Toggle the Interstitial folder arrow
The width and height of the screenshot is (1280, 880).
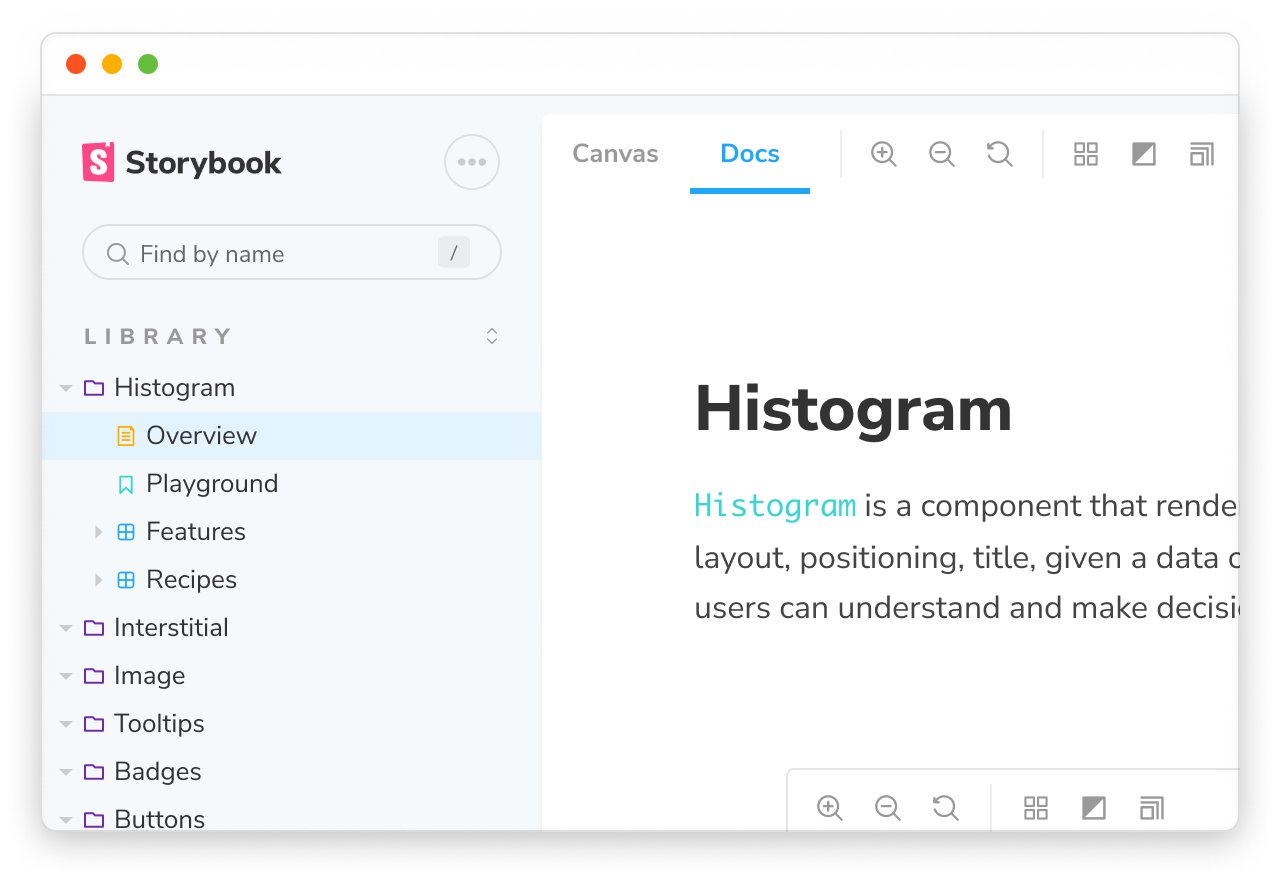tap(66, 628)
